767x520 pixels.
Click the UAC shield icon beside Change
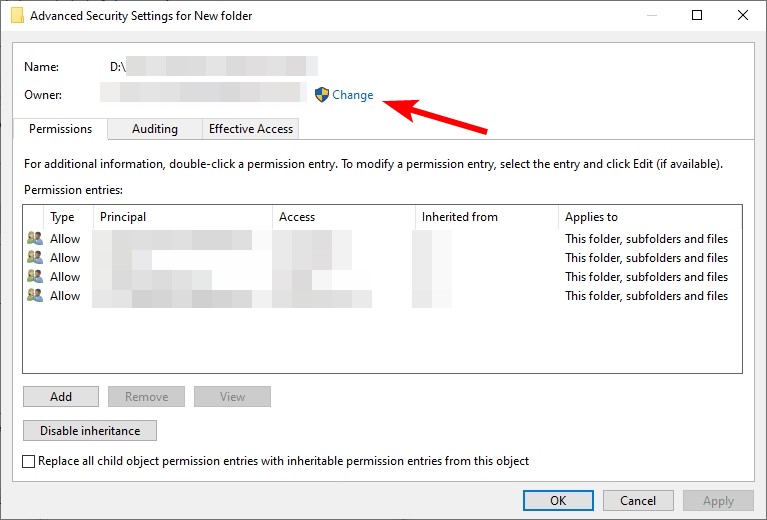(321, 94)
